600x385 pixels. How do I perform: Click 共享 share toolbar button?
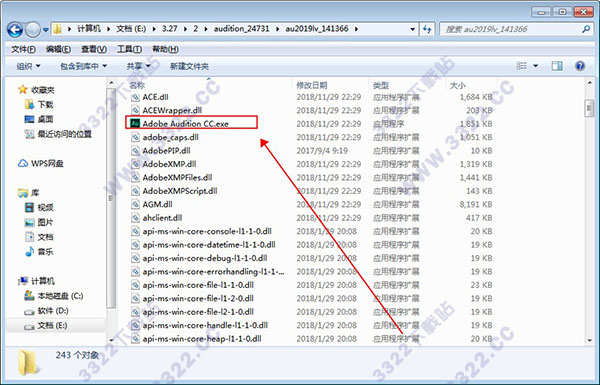pos(138,66)
